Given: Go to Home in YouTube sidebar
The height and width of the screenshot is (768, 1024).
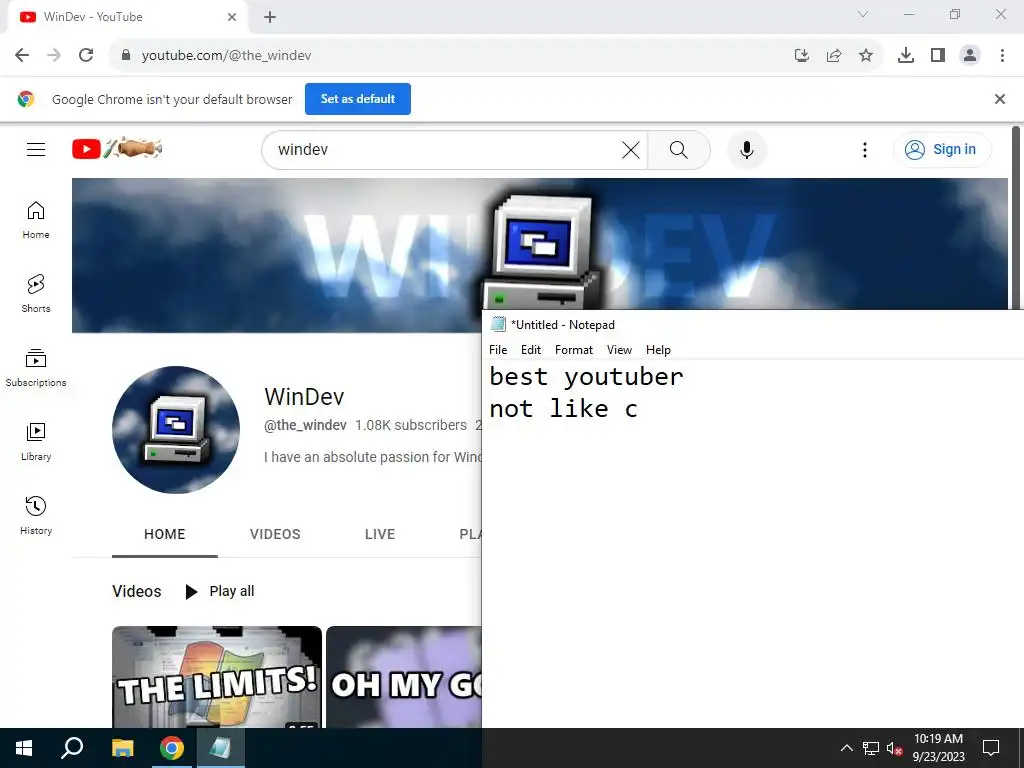Looking at the screenshot, I should click(36, 221).
